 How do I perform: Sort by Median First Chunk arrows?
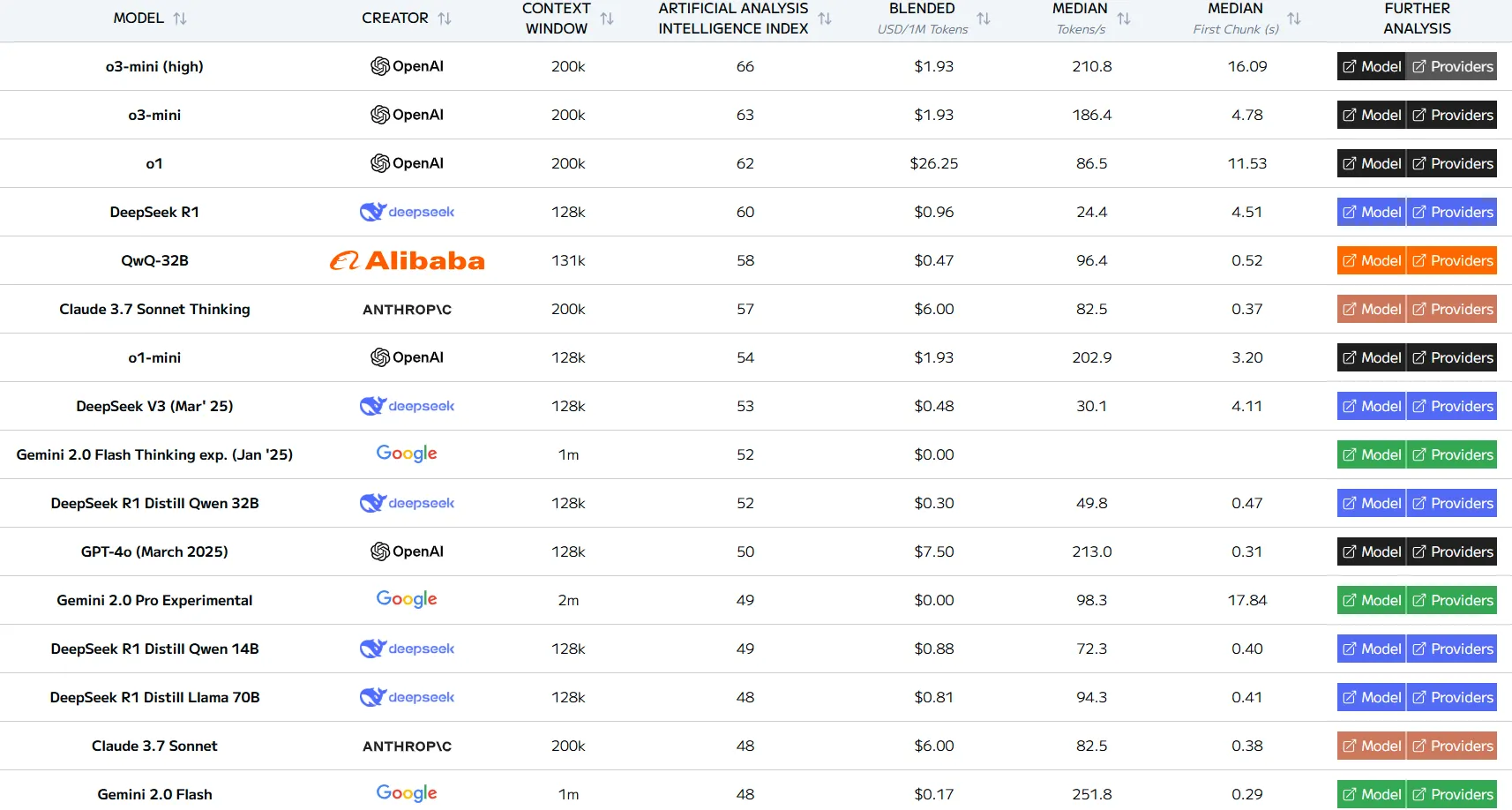click(1294, 19)
